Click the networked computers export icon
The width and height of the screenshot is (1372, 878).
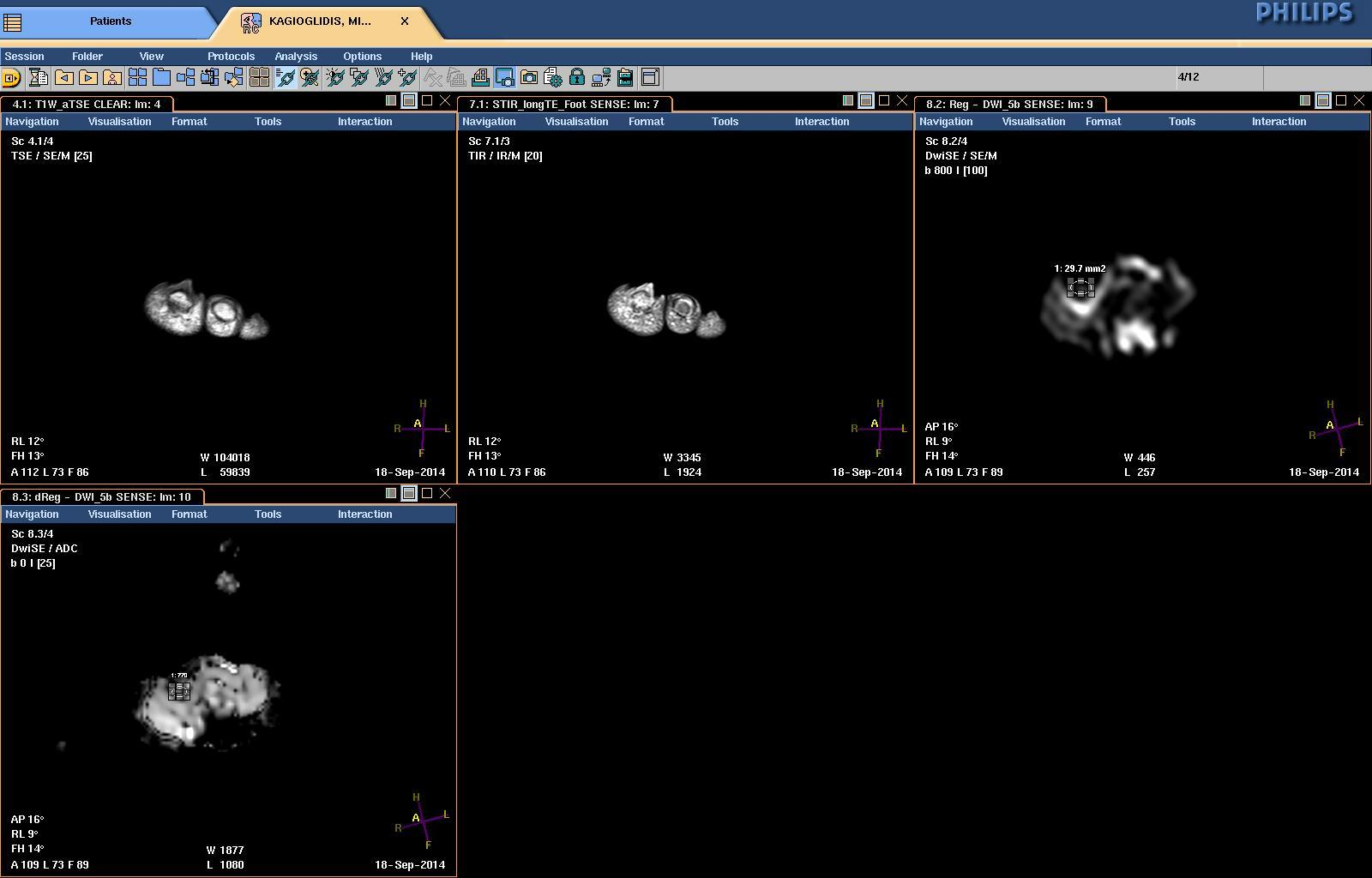601,78
